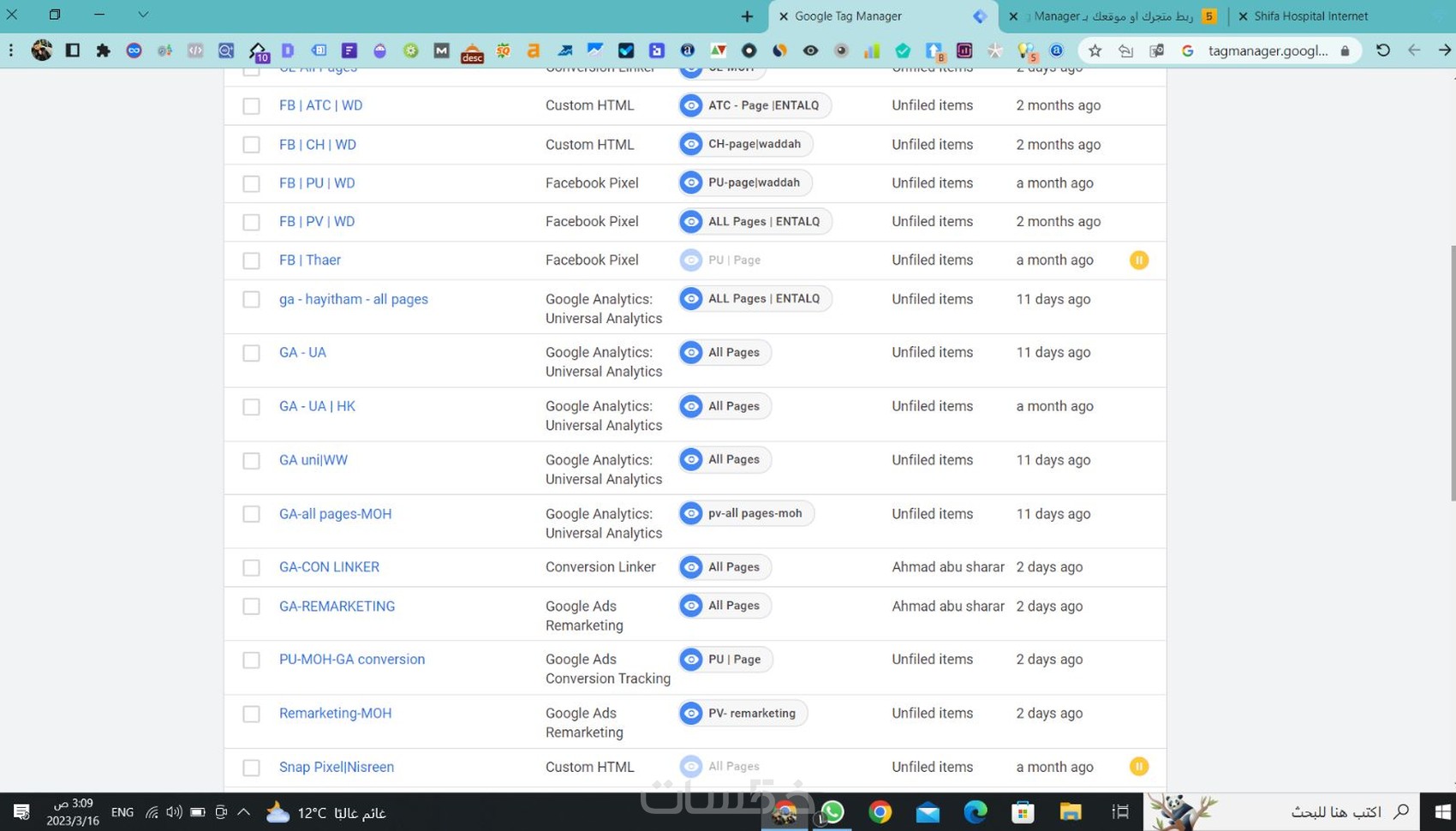Image resolution: width=1456 pixels, height=831 pixels.
Task: Open the Chrome three-dot menu
Action: coord(11,51)
